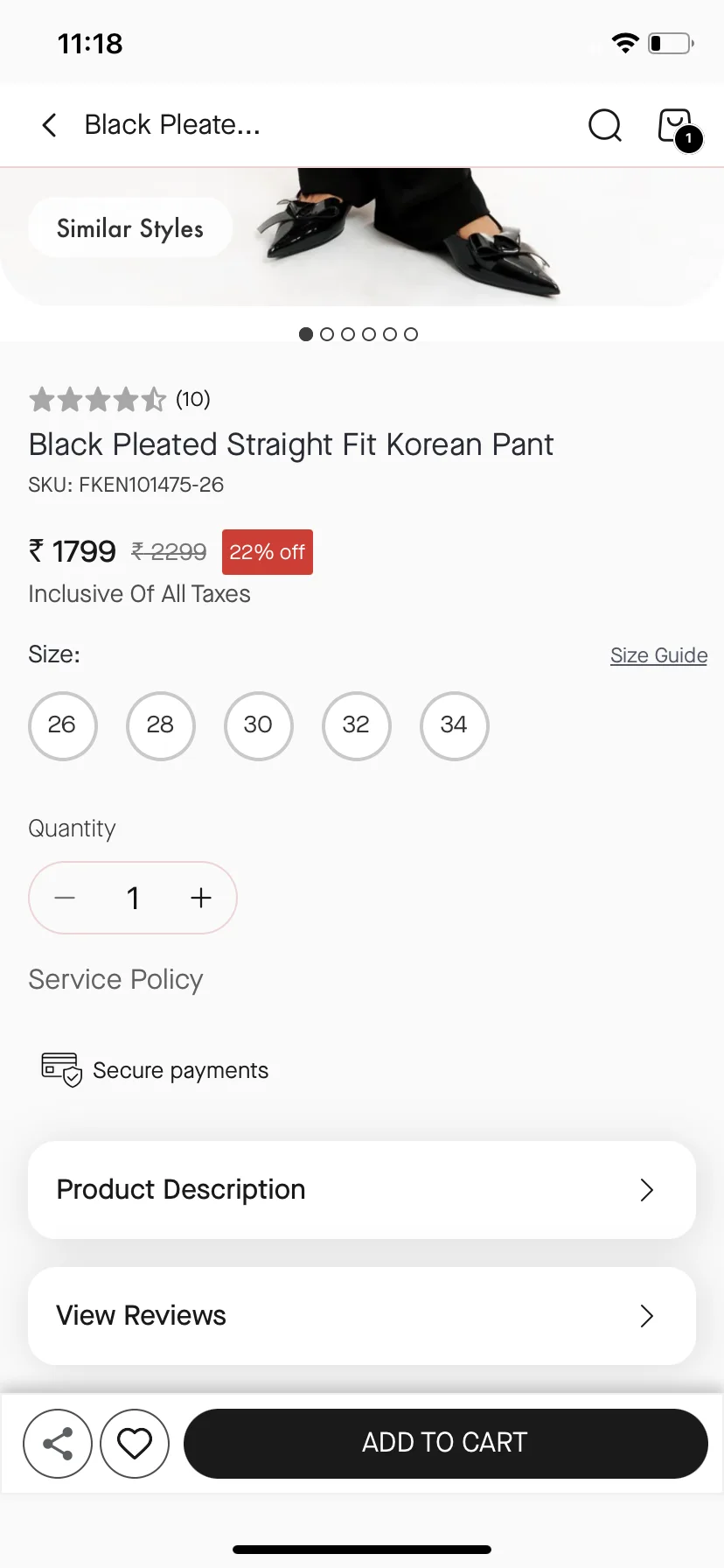Image resolution: width=724 pixels, height=1568 pixels.
Task: Add product to wishlist heart icon
Action: click(x=135, y=1444)
